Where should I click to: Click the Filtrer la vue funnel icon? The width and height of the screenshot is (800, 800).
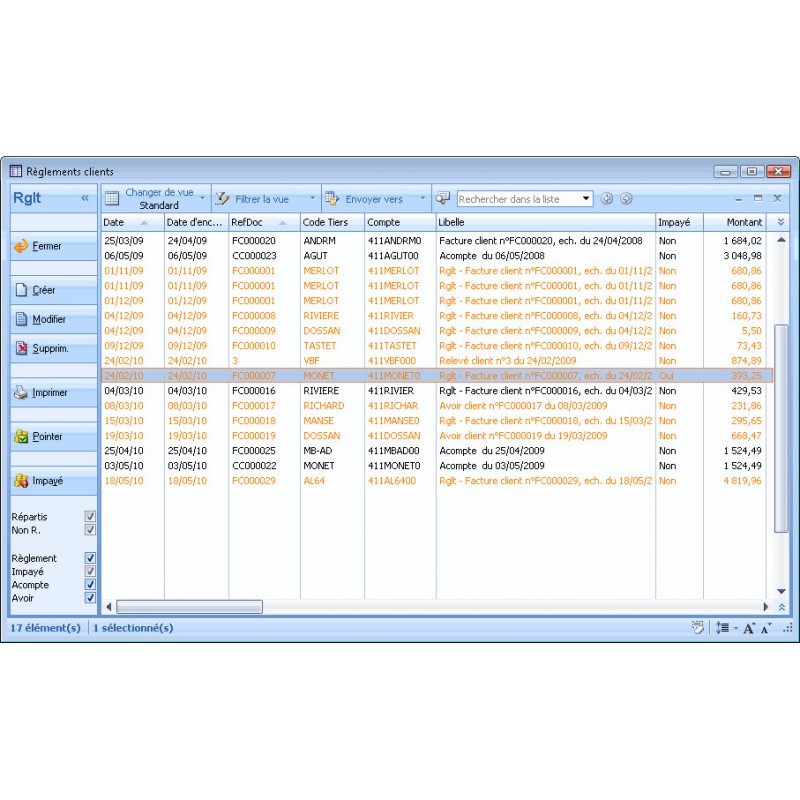[x=222, y=198]
